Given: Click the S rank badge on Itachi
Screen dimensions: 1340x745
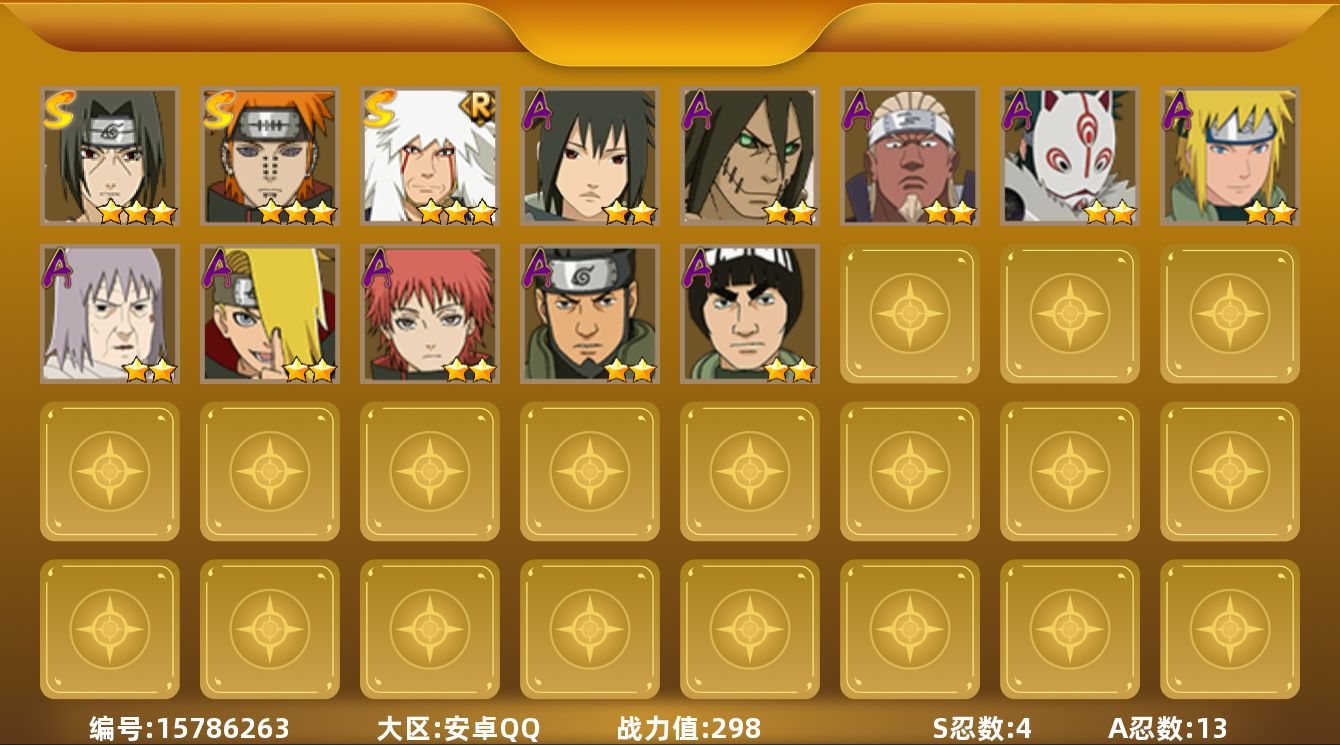Looking at the screenshot, I should point(58,109).
